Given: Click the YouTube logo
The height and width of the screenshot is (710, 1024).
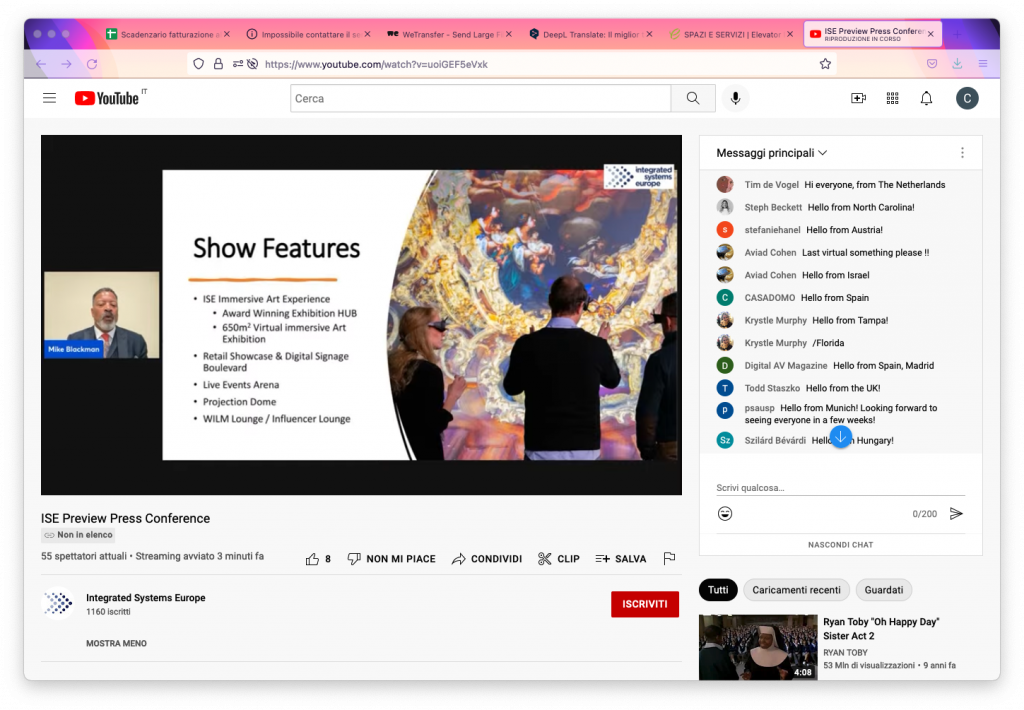Looking at the screenshot, I should [x=106, y=98].
